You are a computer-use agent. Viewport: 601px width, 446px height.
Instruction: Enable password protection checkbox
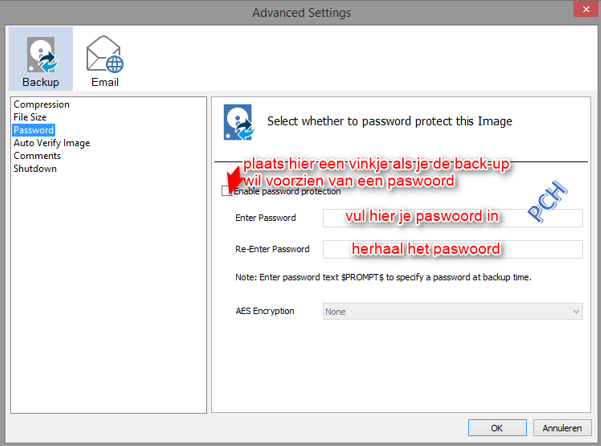point(227,191)
